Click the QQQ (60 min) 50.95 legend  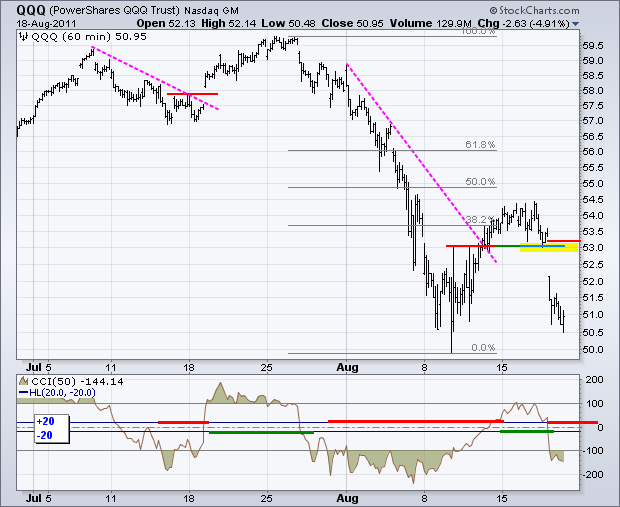(x=89, y=37)
